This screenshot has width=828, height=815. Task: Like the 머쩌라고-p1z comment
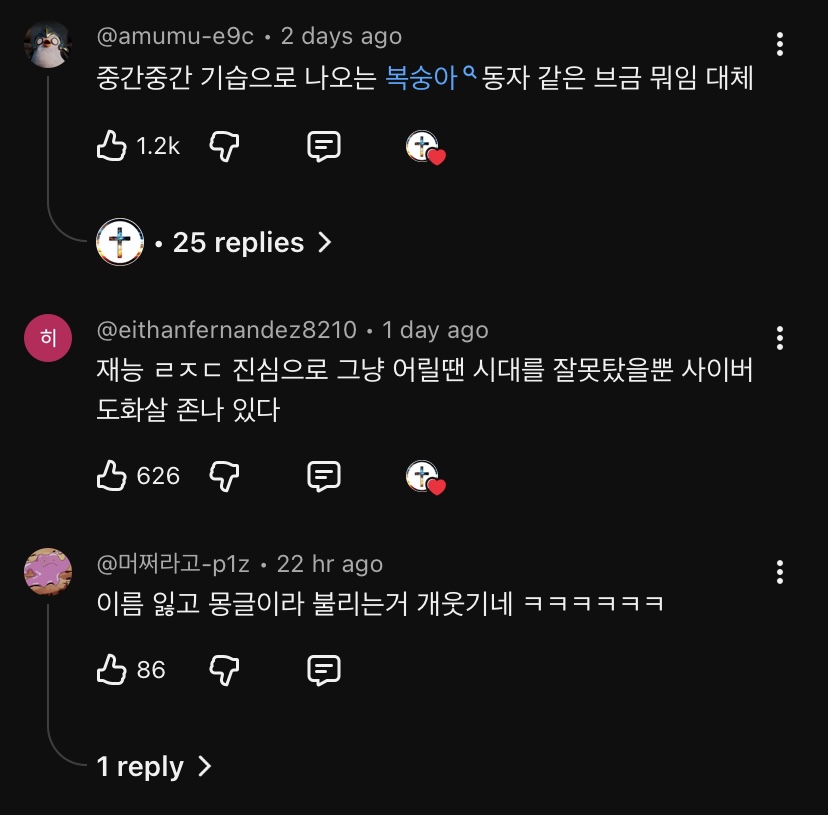point(111,670)
